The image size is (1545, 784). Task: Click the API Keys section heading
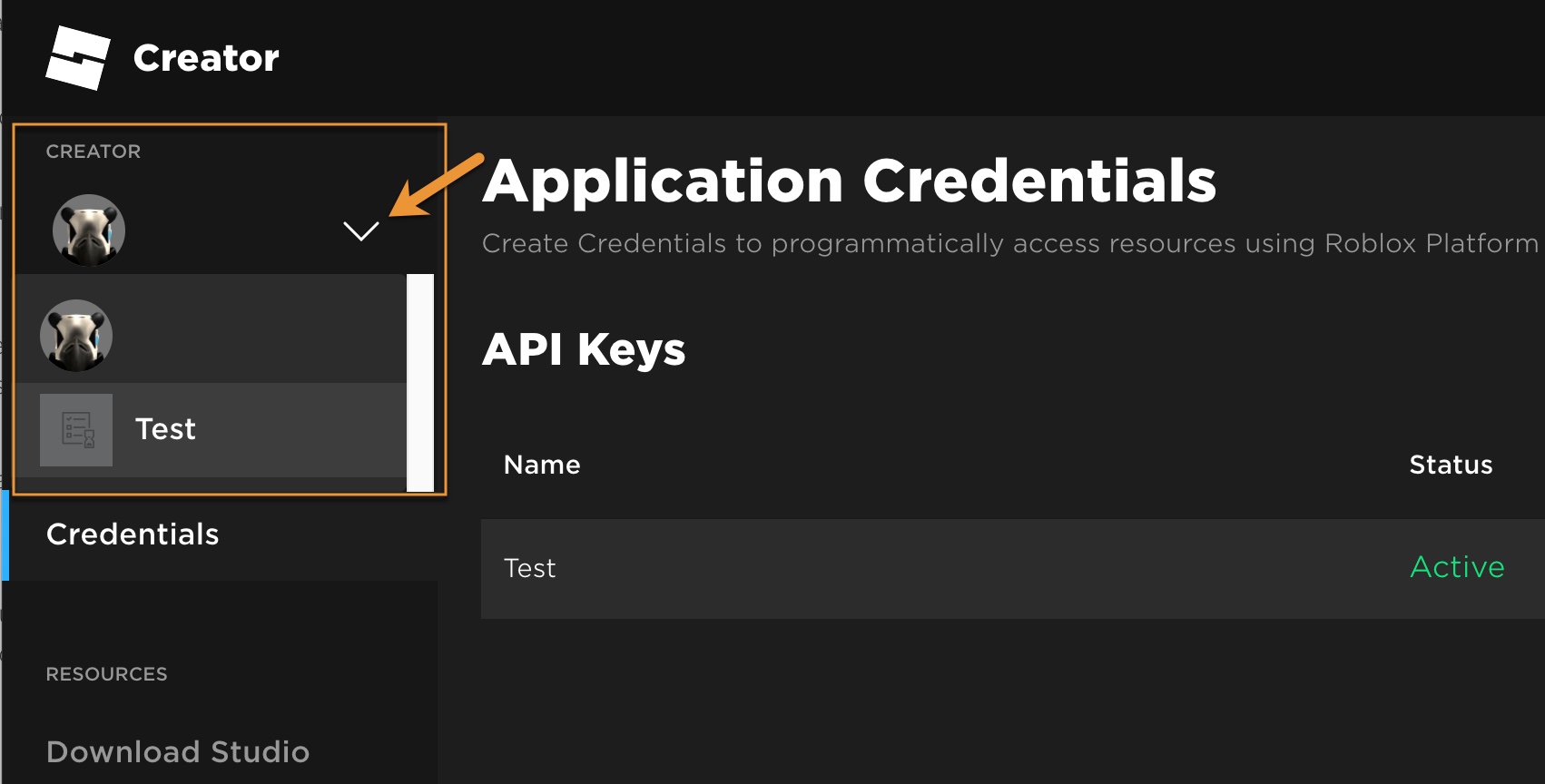pos(584,349)
